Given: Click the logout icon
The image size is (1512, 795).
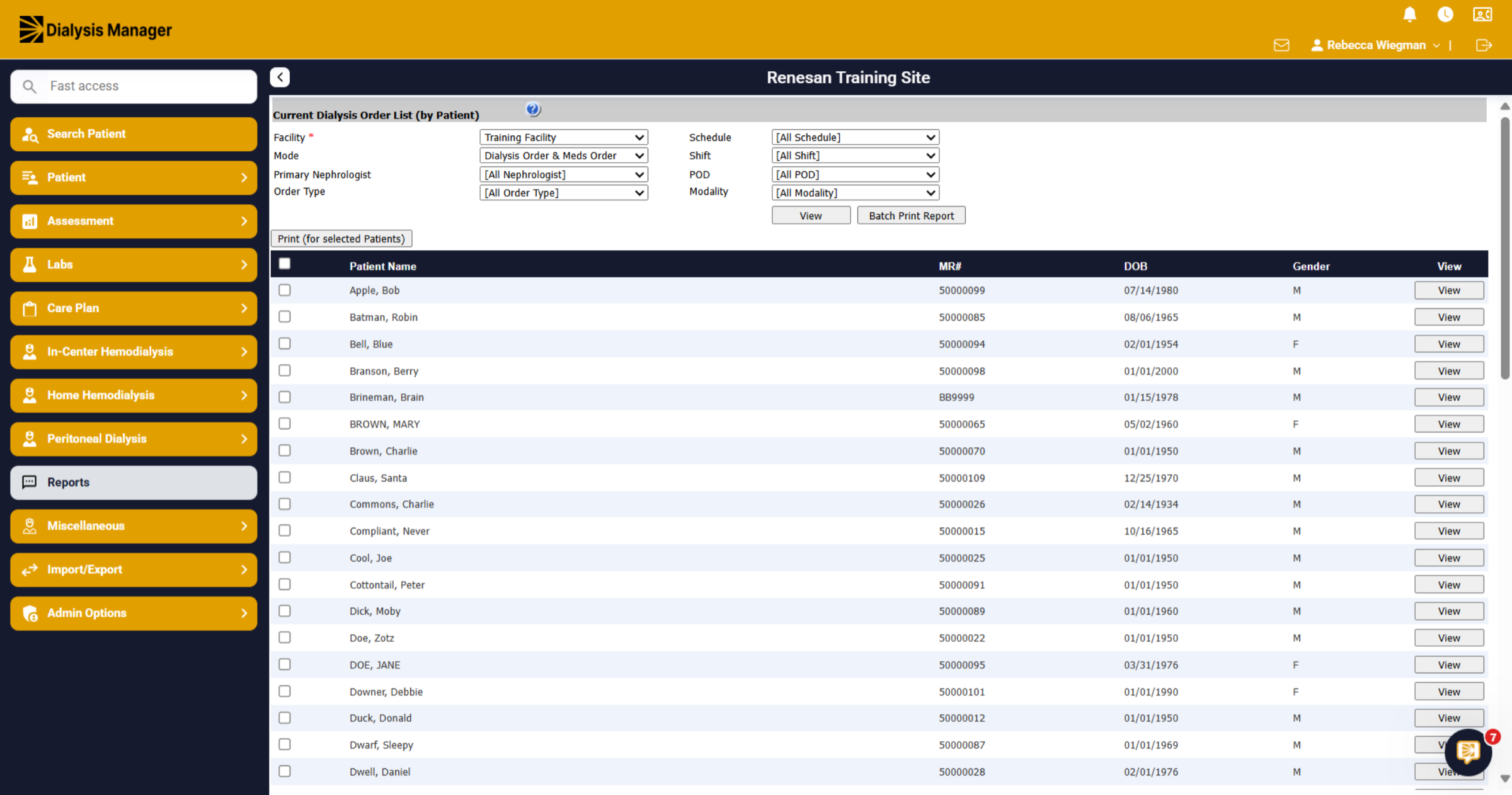Looking at the screenshot, I should tap(1484, 45).
